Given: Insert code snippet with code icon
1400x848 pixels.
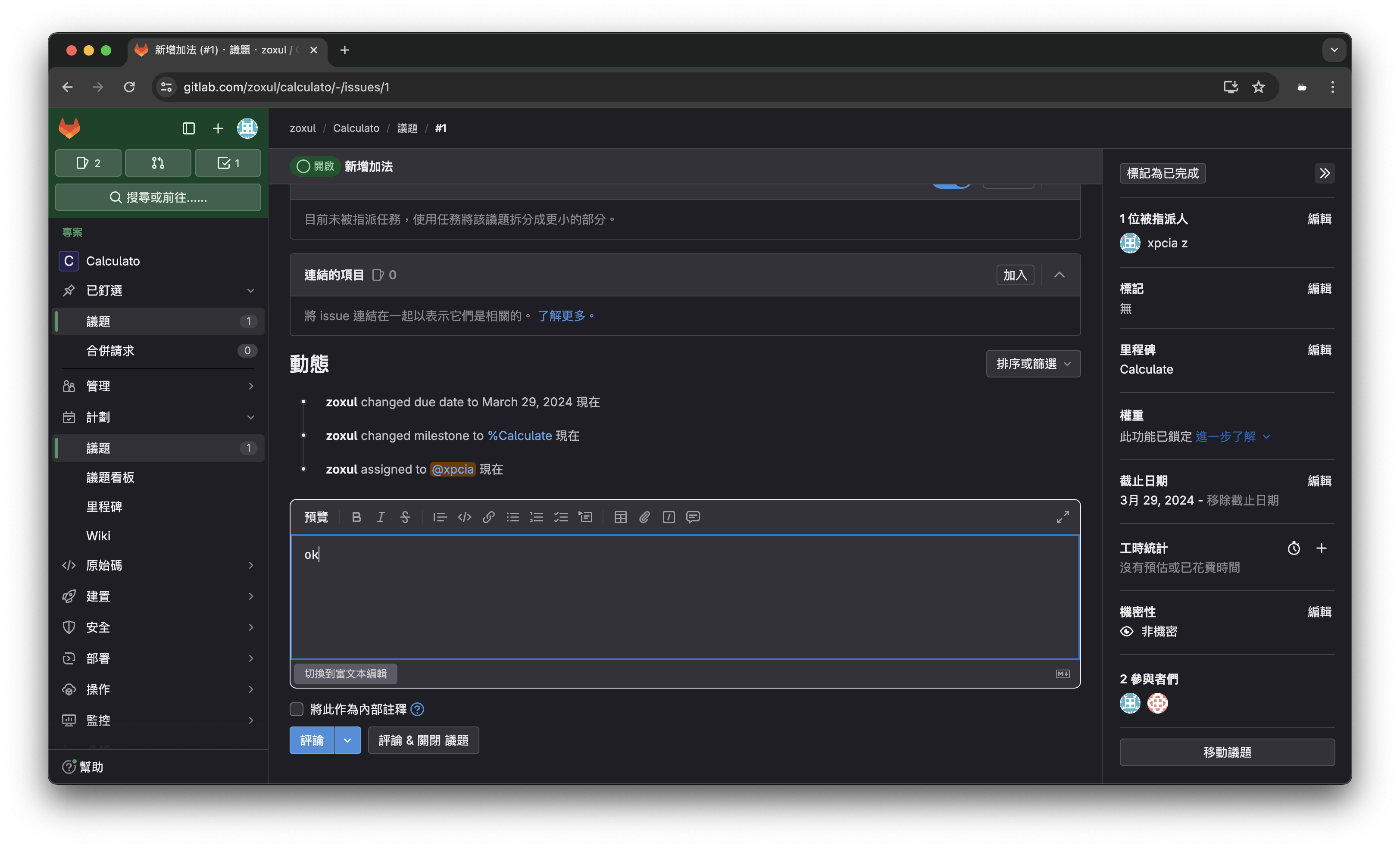Looking at the screenshot, I should pyautogui.click(x=464, y=517).
